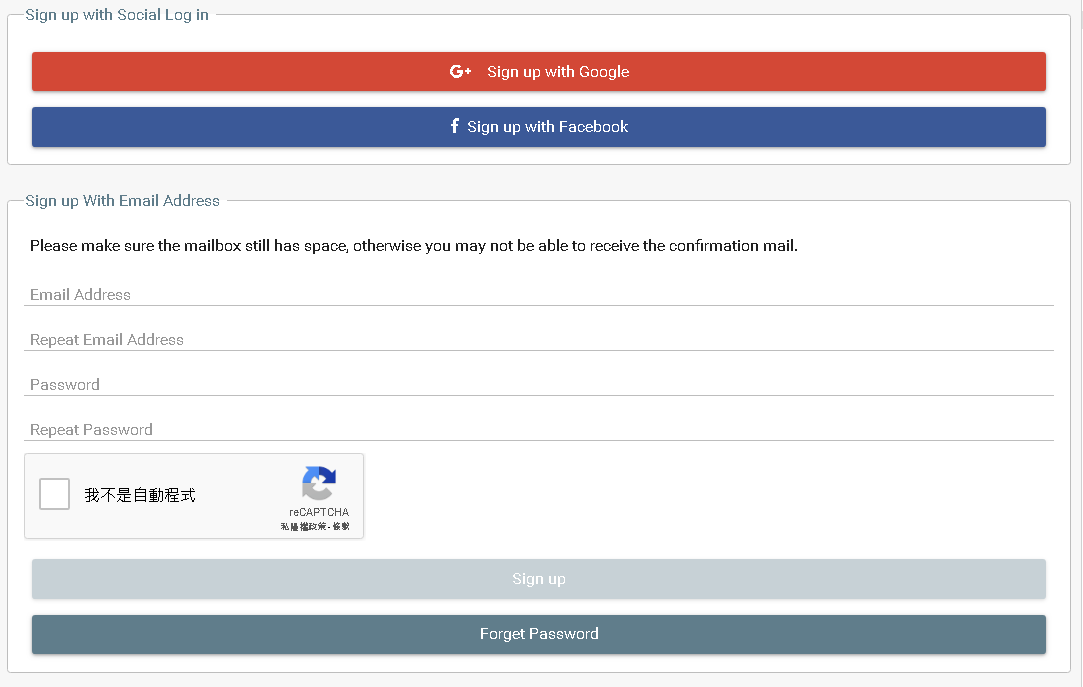Select the Password input field
This screenshot has height=687, width=1083.
[538, 385]
